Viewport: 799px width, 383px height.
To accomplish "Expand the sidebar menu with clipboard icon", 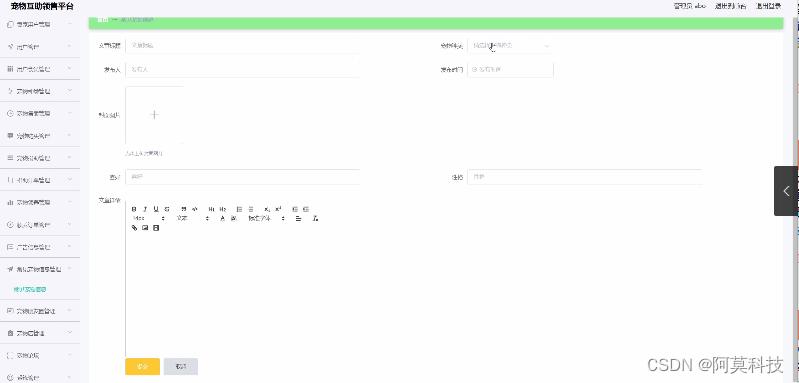I will click(40, 333).
